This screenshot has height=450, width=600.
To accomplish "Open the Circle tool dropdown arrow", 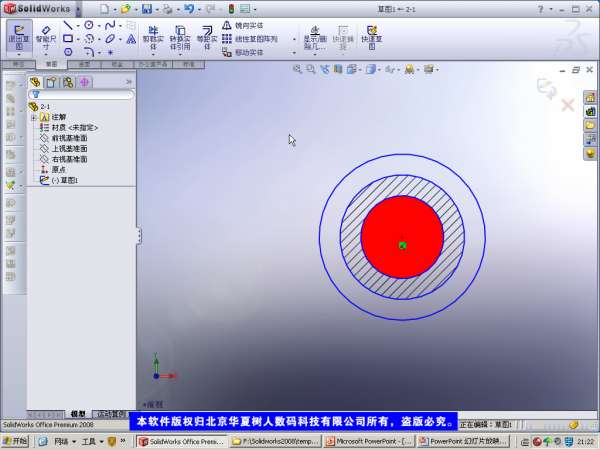I will click(x=99, y=26).
